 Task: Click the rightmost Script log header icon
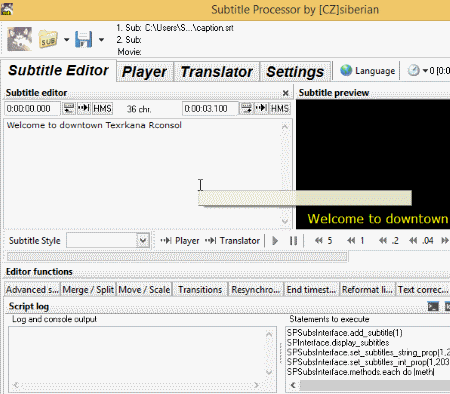pyautogui.click(x=447, y=306)
